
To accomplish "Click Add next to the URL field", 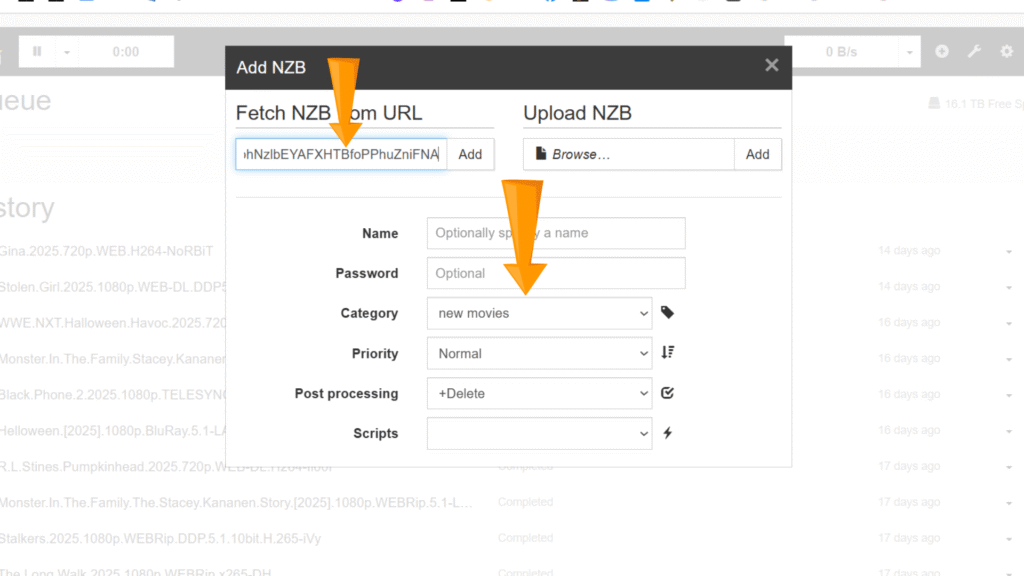I will (x=470, y=154).
